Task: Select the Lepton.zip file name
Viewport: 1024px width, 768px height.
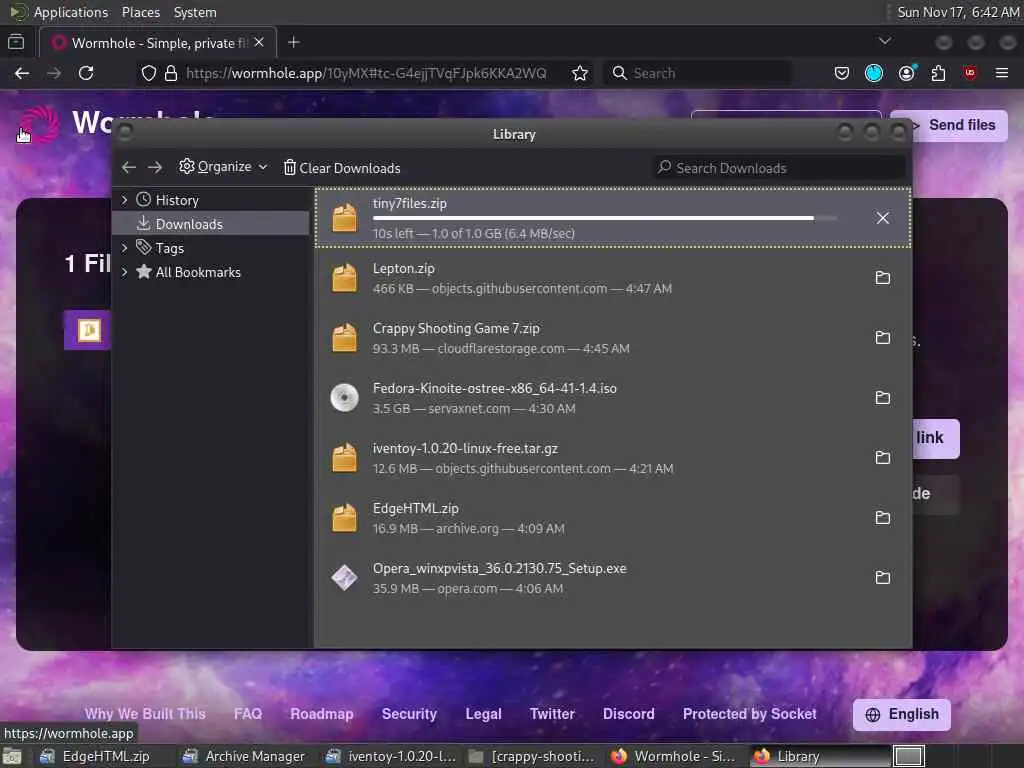Action: 404,268
